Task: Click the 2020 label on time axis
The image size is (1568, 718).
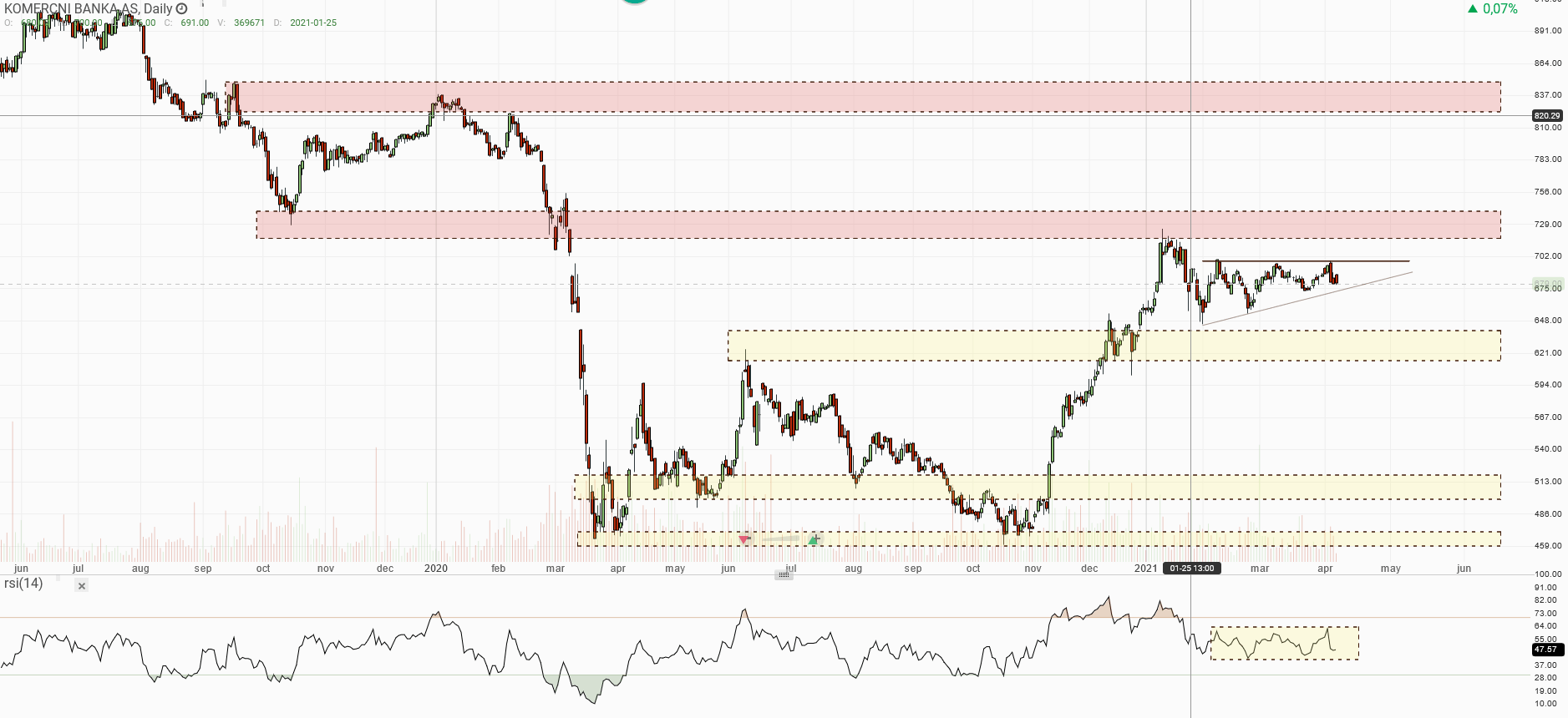Action: (435, 569)
